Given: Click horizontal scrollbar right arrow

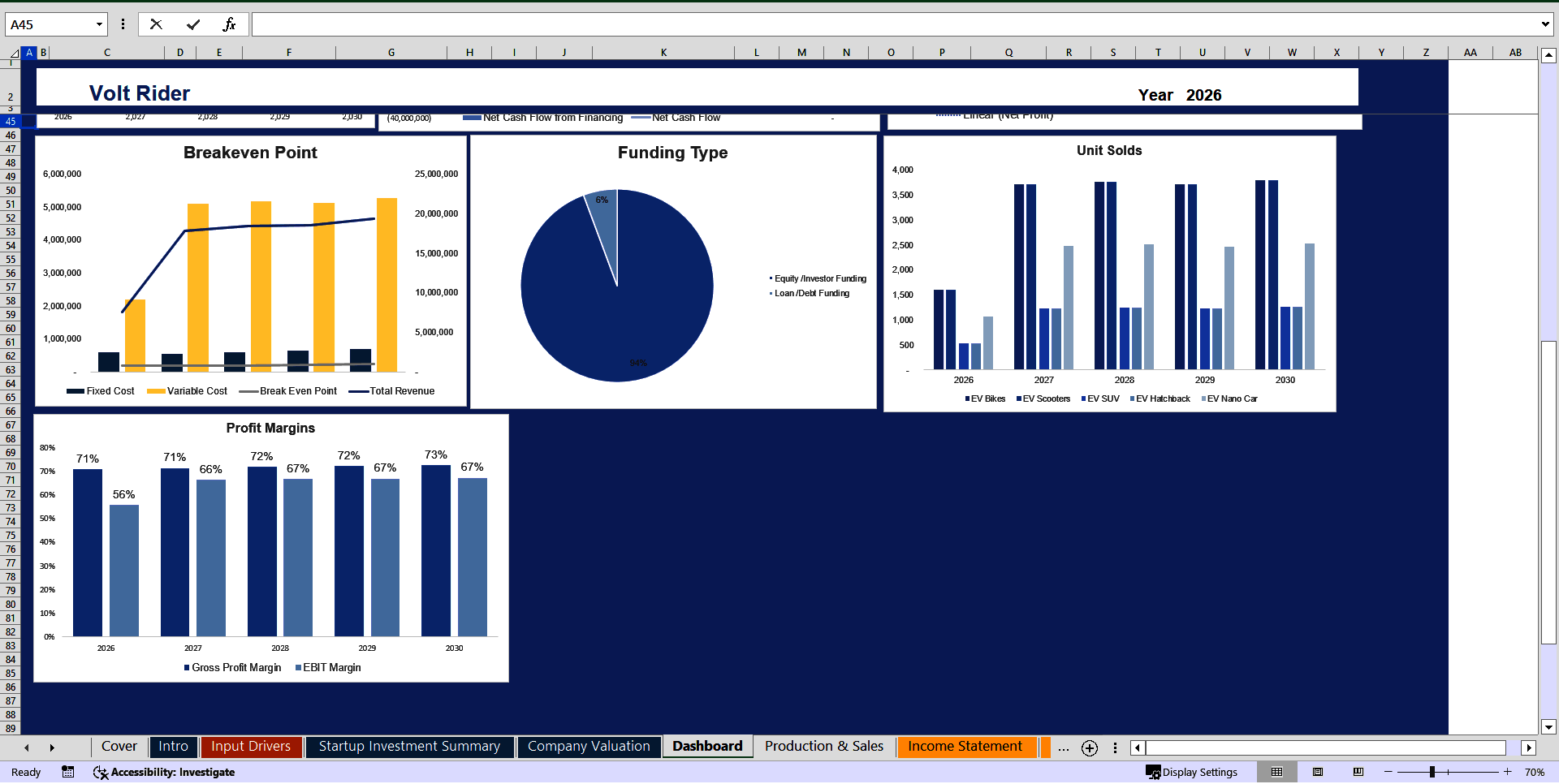Looking at the screenshot, I should click(x=1529, y=748).
